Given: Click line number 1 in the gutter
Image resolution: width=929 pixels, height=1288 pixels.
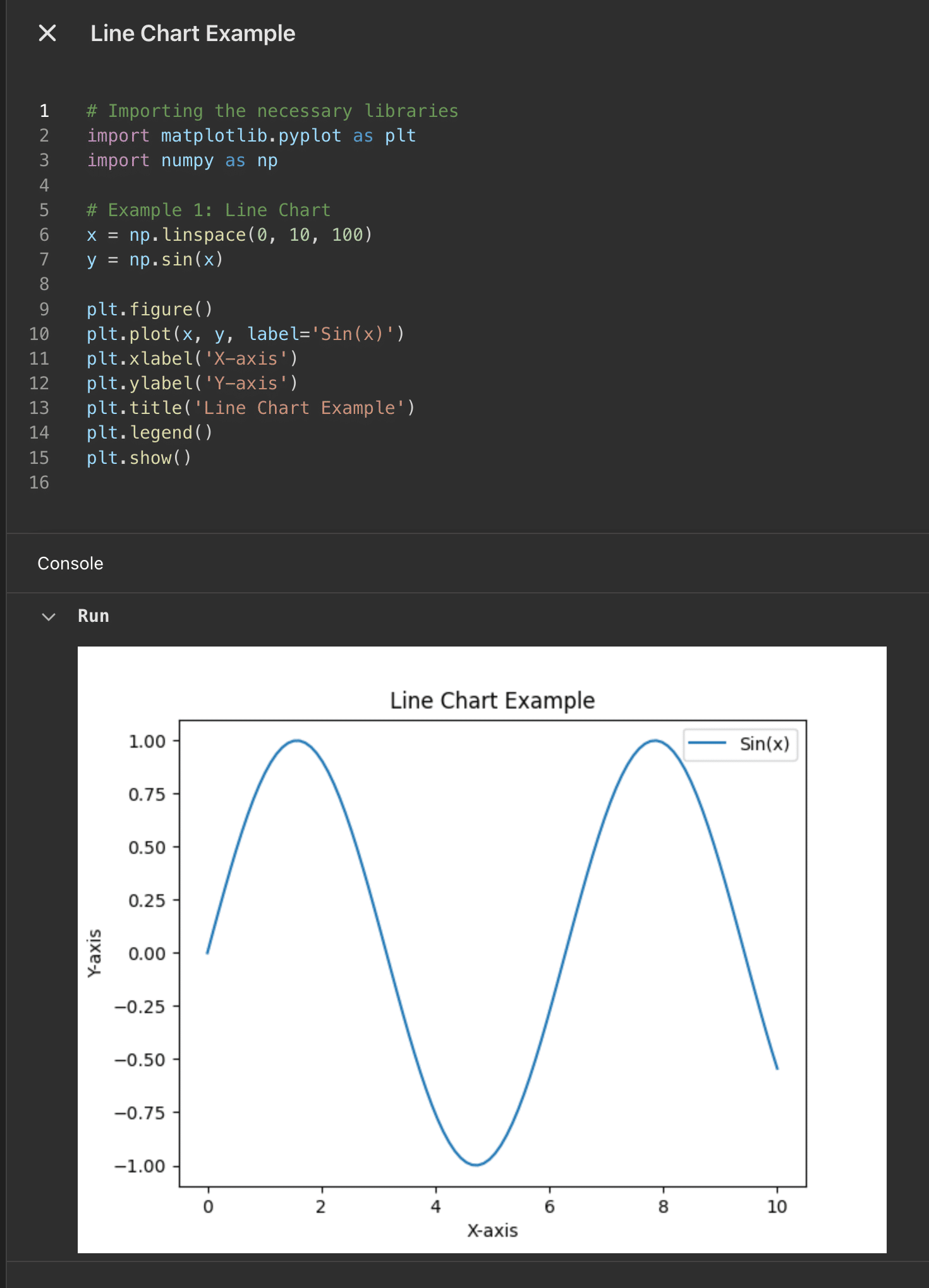Looking at the screenshot, I should pos(44,111).
